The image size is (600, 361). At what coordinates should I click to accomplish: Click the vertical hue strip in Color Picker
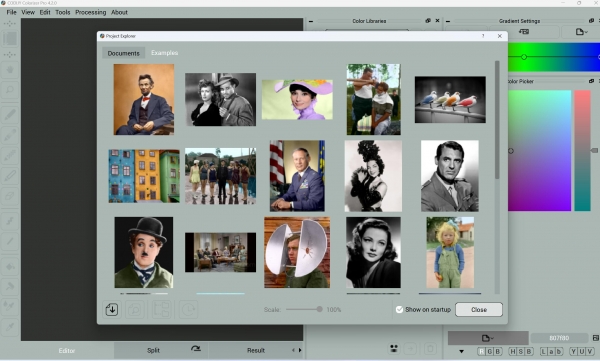click(x=582, y=150)
